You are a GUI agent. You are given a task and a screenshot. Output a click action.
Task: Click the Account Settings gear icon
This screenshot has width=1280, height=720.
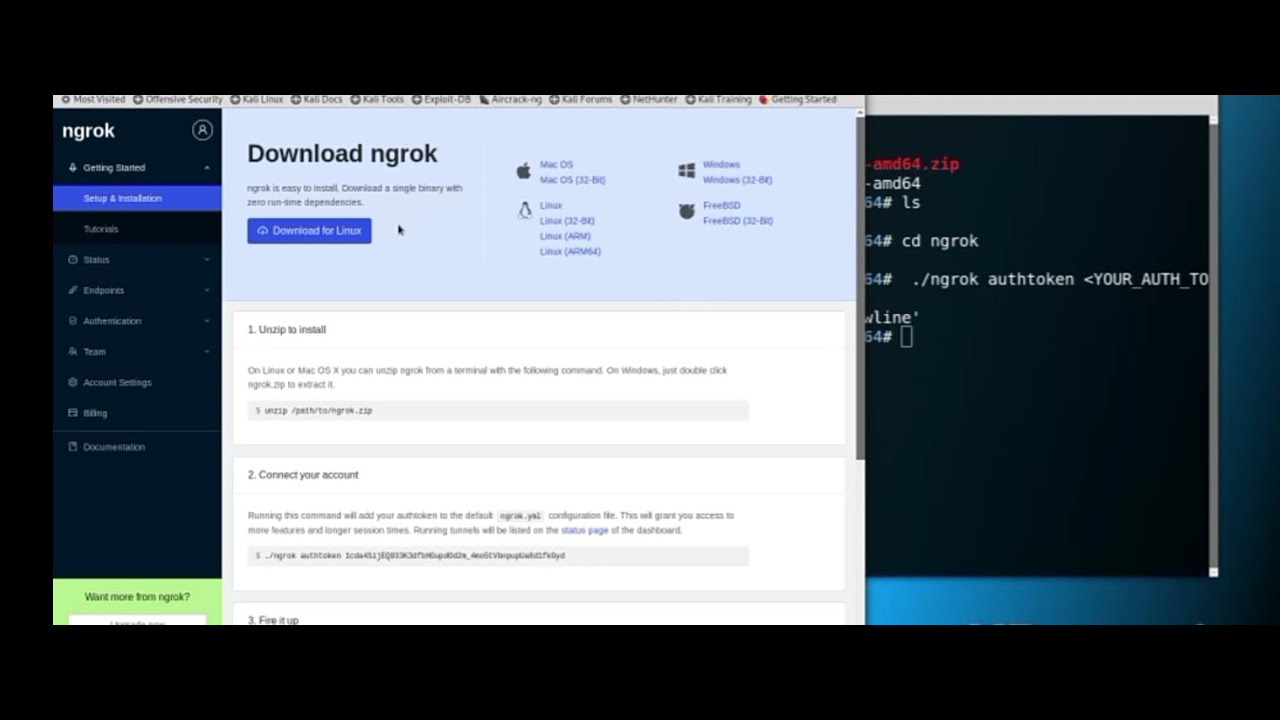pos(73,382)
